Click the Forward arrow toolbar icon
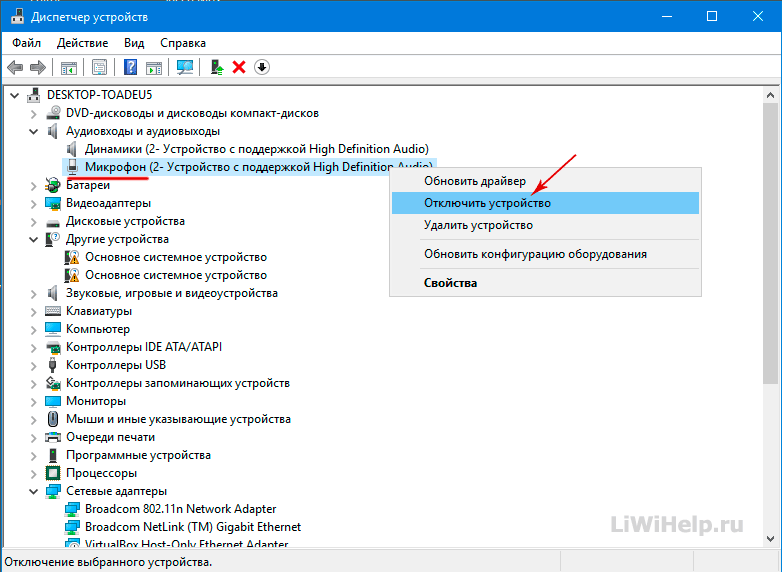The height and width of the screenshot is (572, 782). click(x=37, y=67)
